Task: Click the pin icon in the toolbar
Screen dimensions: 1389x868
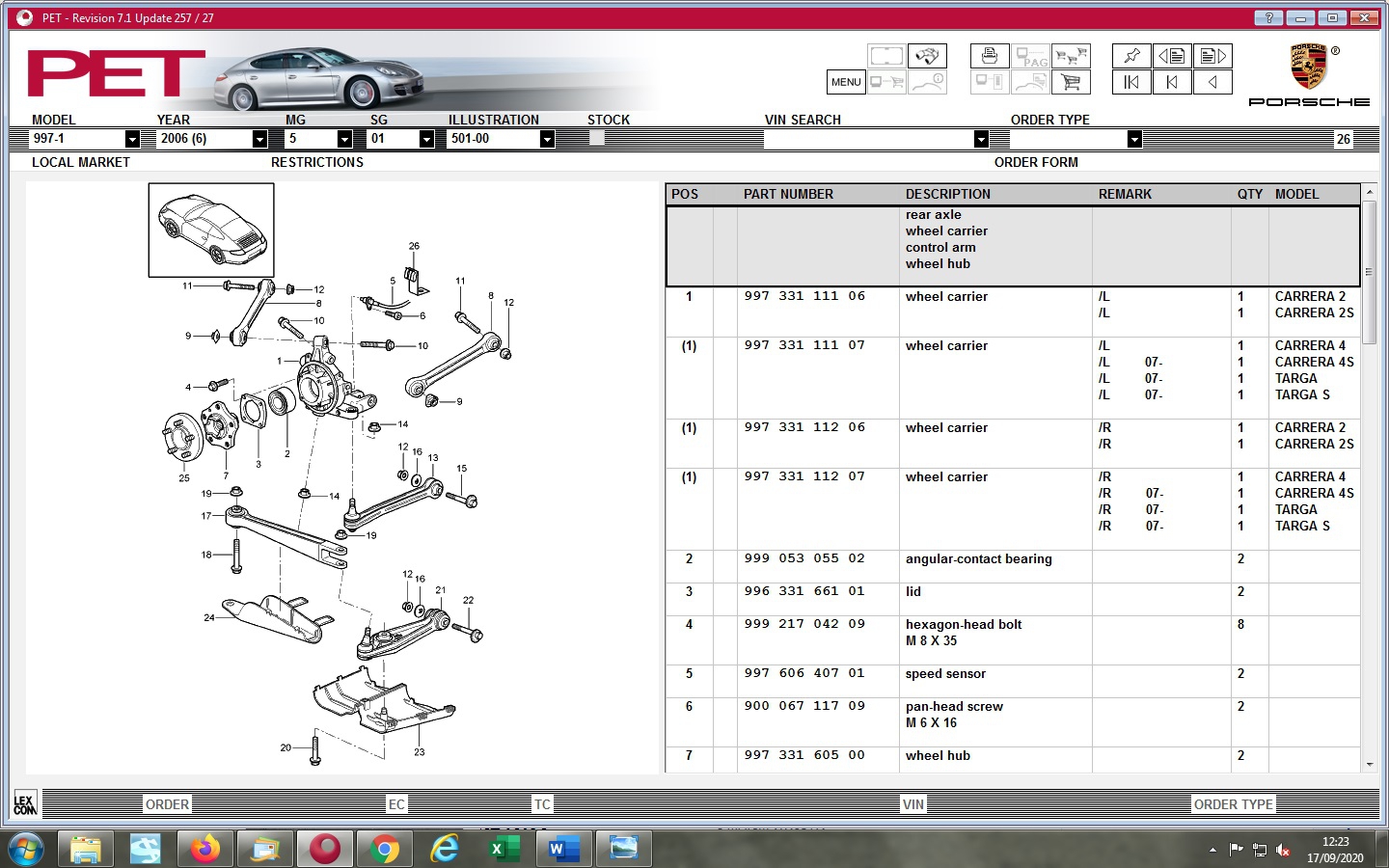Action: [1130, 55]
